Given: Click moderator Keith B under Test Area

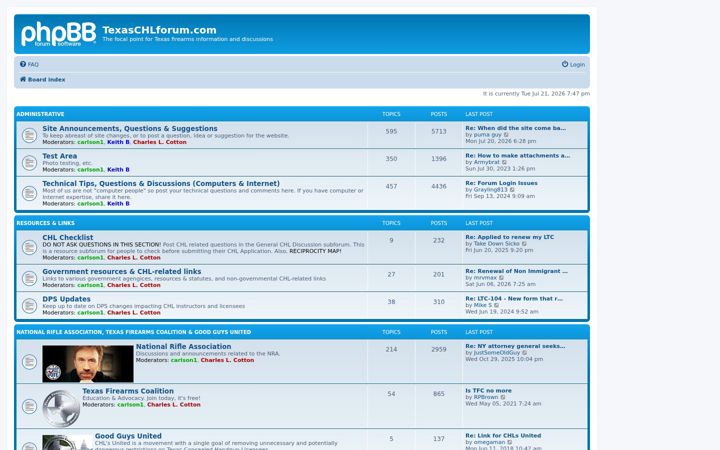Looking at the screenshot, I should (118, 169).
